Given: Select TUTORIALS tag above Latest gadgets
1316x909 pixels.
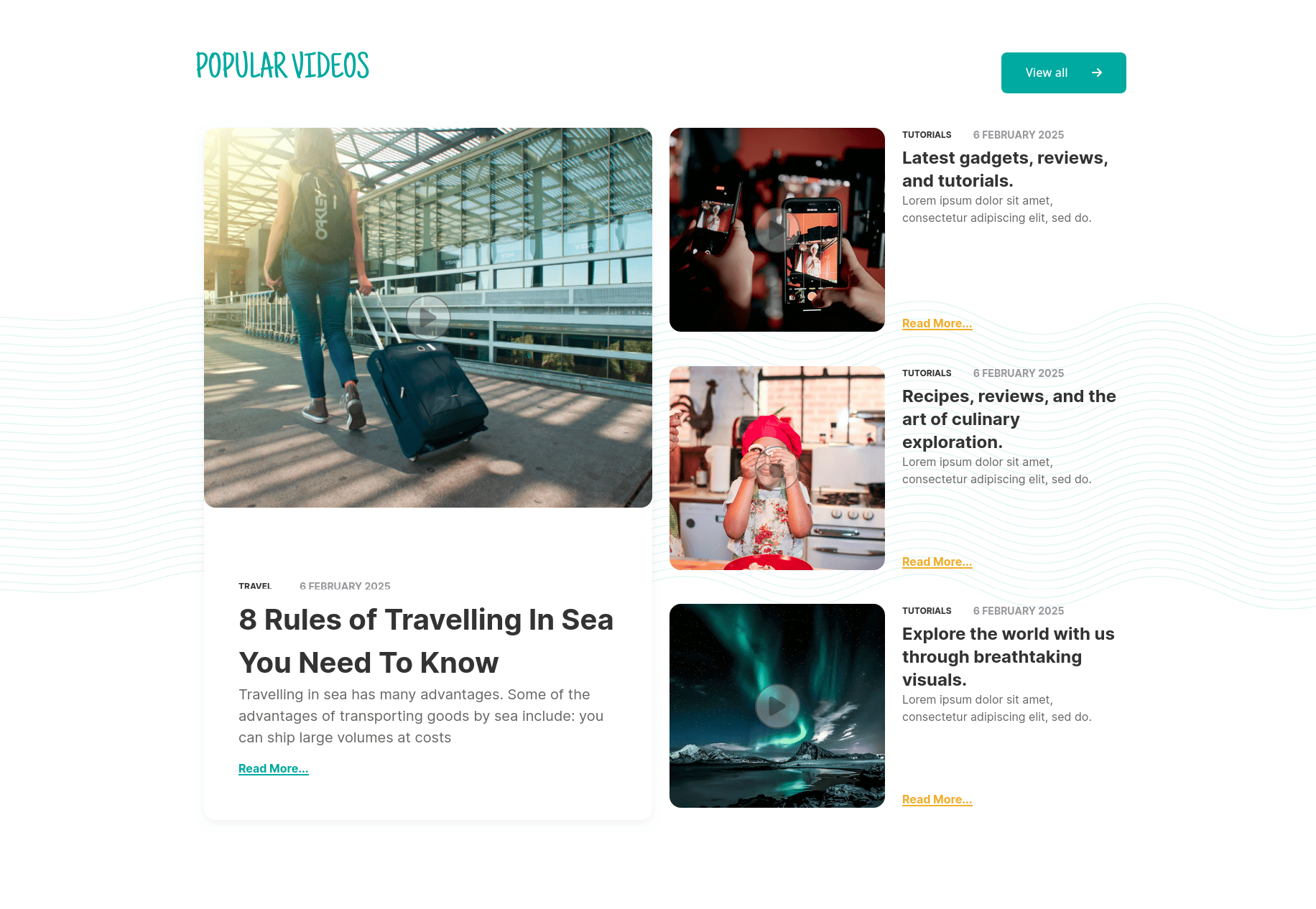Looking at the screenshot, I should click(x=927, y=135).
